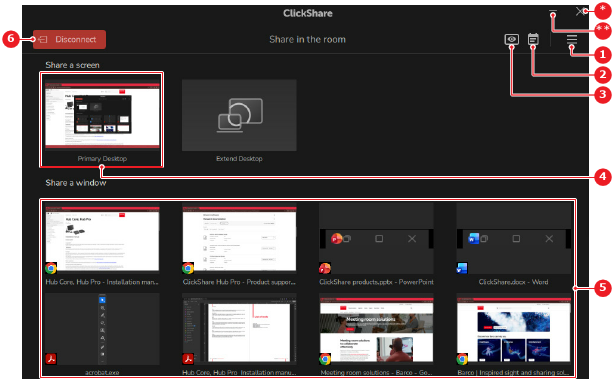Click the Acrobat icon on acrobat.exe thumbnail
Image resolution: width=614 pixels, height=379 pixels.
51,359
